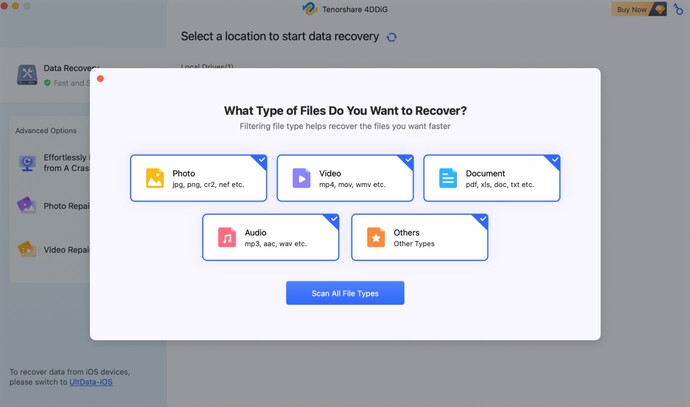Viewport: 690px width, 407px height.
Task: Click the red Audio music note icon
Action: [x=227, y=238]
